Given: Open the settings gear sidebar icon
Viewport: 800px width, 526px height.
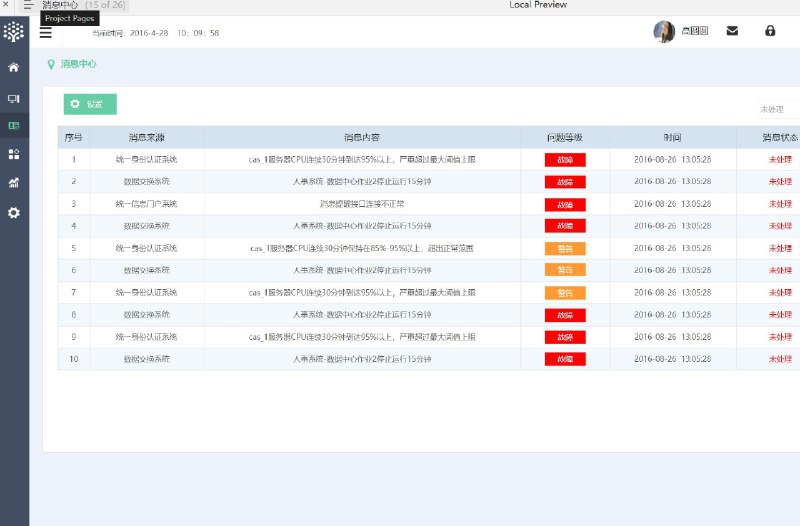Looking at the screenshot, I should pos(14,213).
